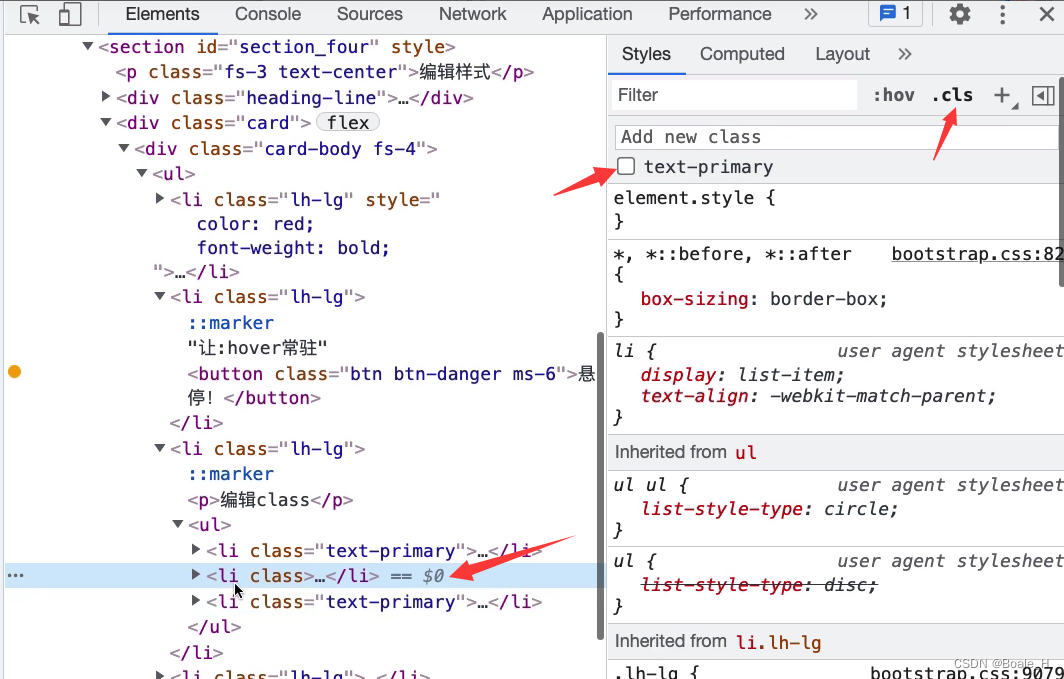
Task: Open the Sources tab
Action: click(x=369, y=14)
